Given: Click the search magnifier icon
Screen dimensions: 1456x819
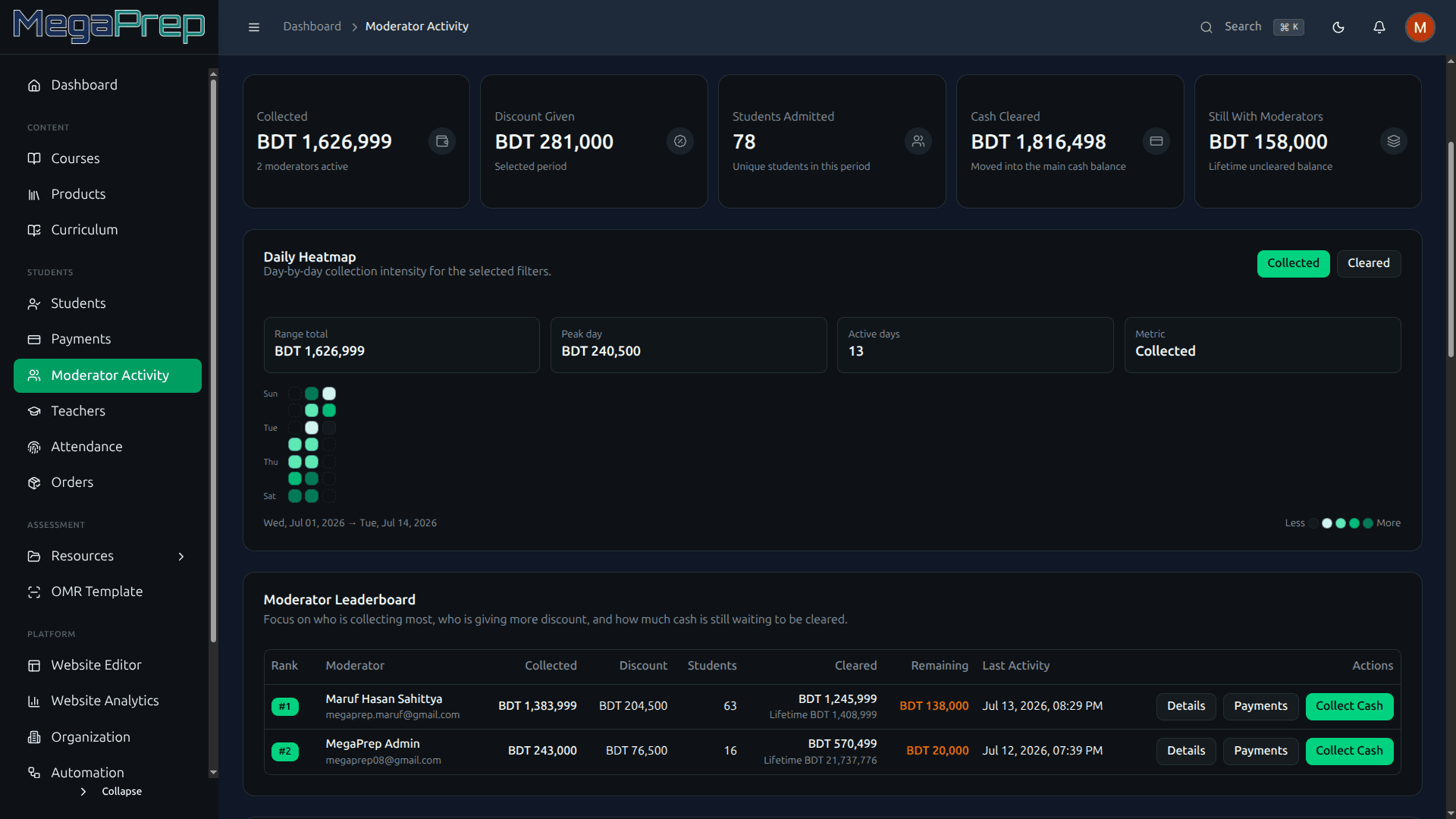Looking at the screenshot, I should (1206, 27).
